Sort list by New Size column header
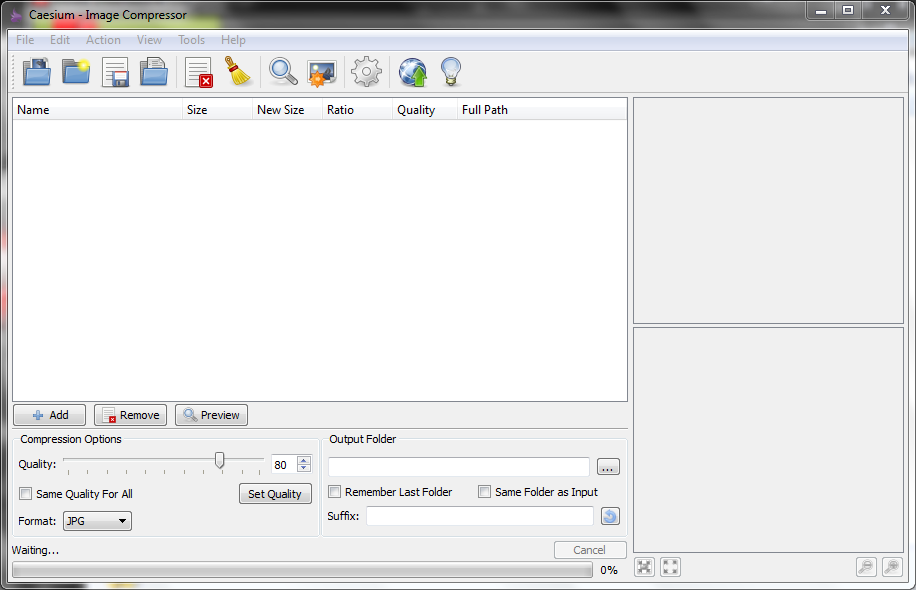This screenshot has height=590, width=916. pos(287,110)
